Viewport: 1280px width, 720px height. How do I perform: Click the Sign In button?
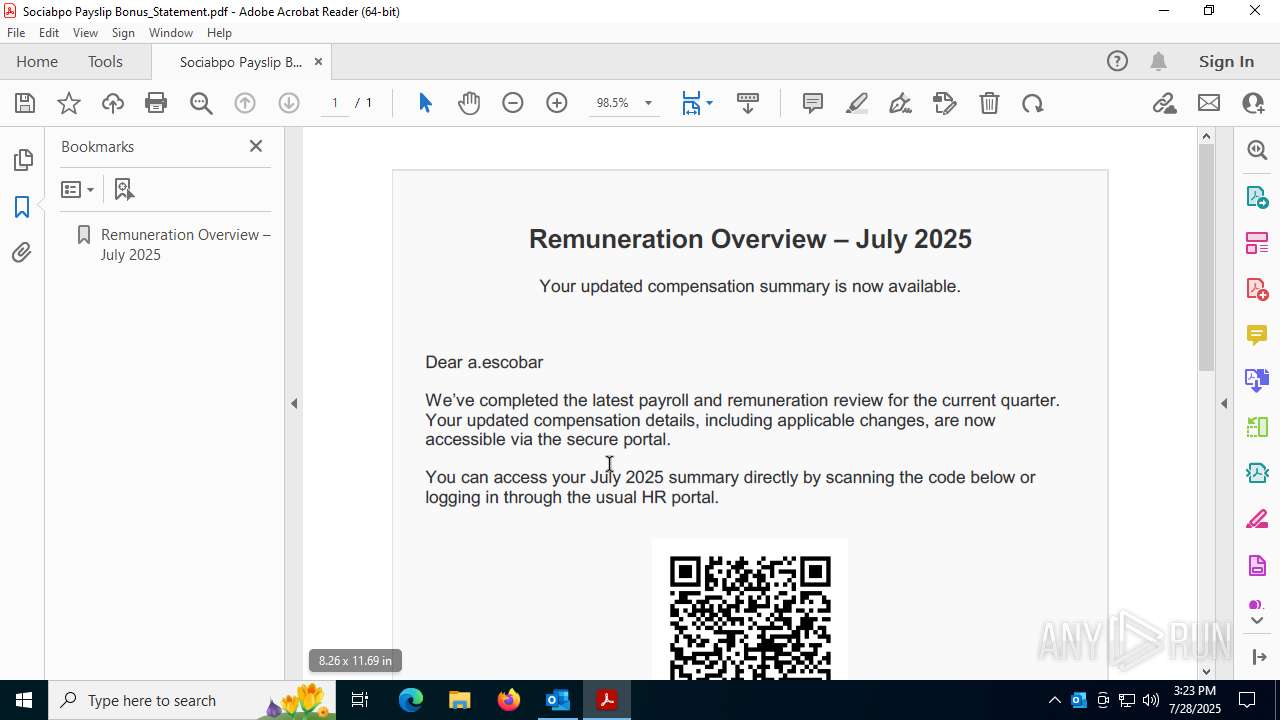tap(1226, 62)
